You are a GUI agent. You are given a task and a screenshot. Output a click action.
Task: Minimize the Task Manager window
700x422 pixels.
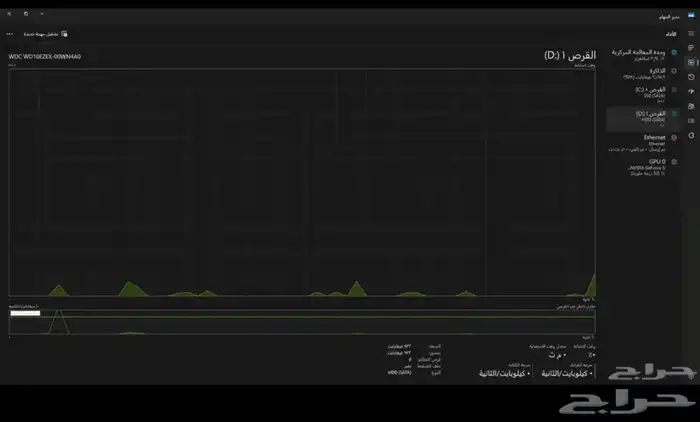[43, 15]
